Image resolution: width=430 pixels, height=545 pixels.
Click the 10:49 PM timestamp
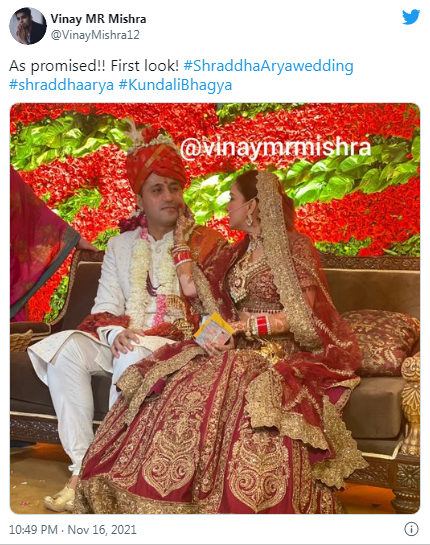tap(33, 529)
